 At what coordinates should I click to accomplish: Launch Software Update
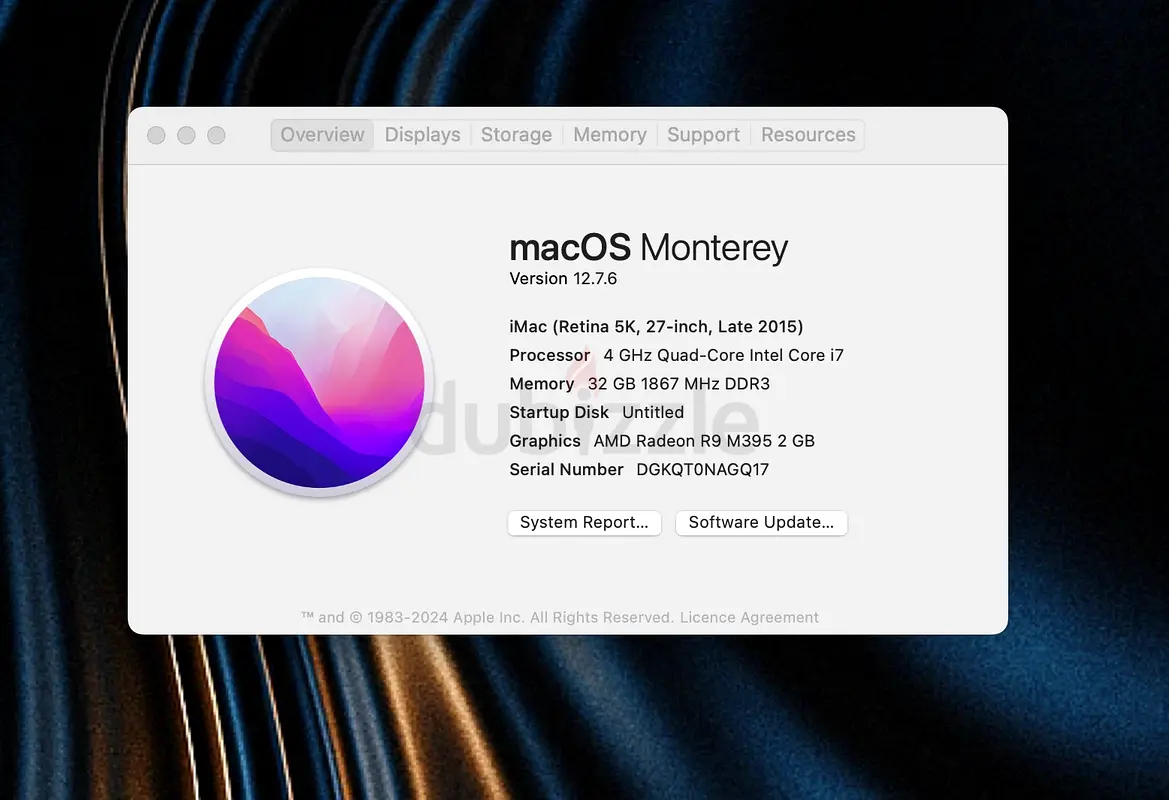click(761, 523)
